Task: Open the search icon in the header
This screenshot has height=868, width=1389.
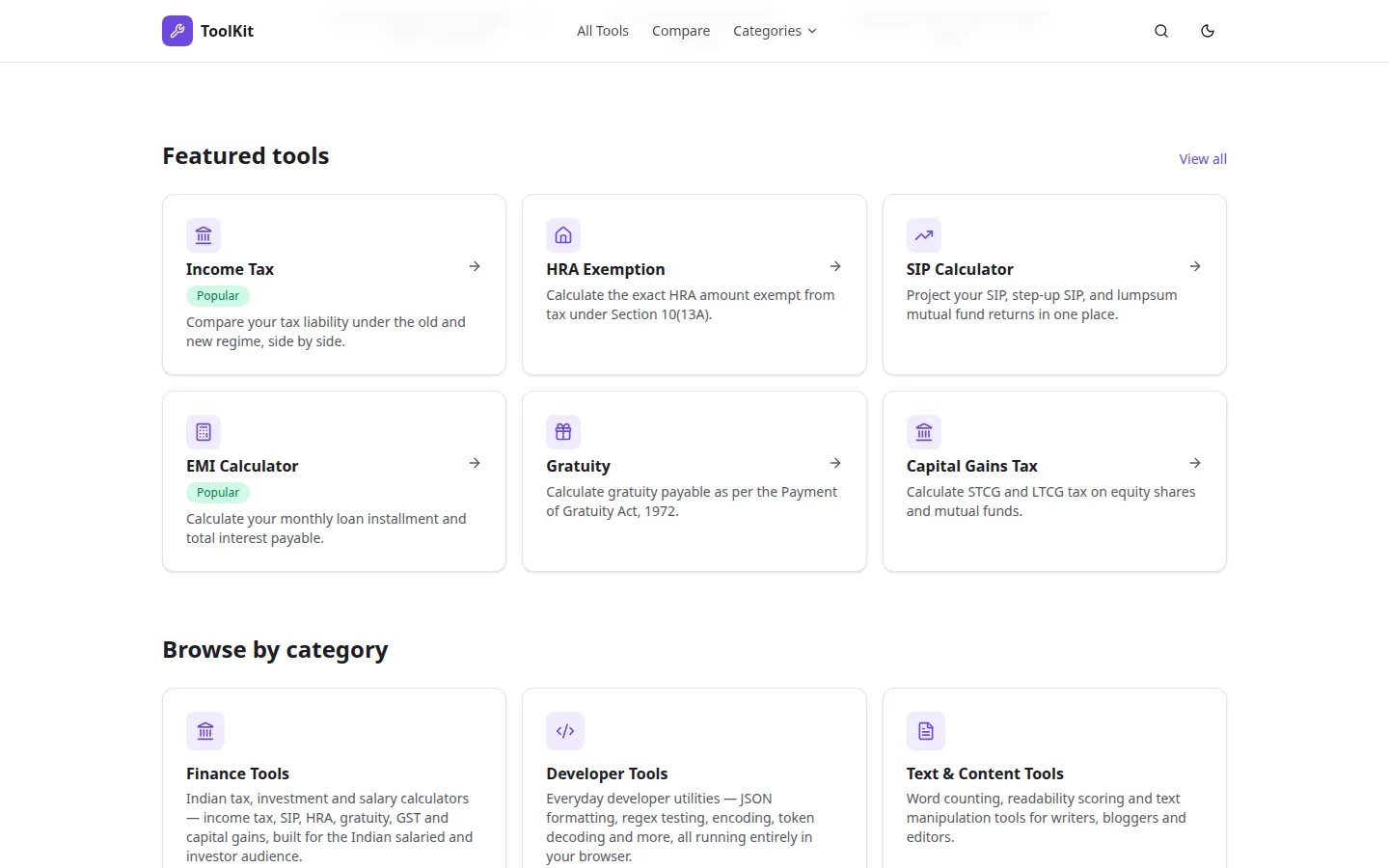Action: point(1161,31)
